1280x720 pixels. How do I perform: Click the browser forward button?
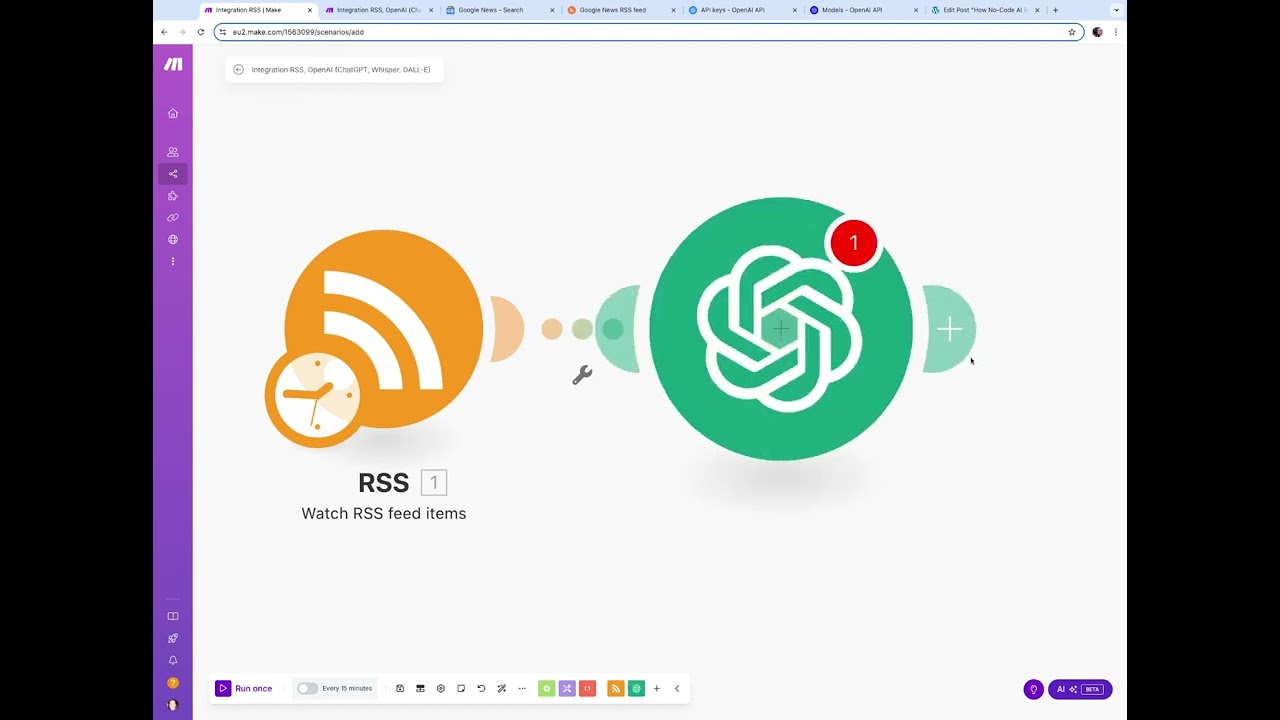coord(182,32)
